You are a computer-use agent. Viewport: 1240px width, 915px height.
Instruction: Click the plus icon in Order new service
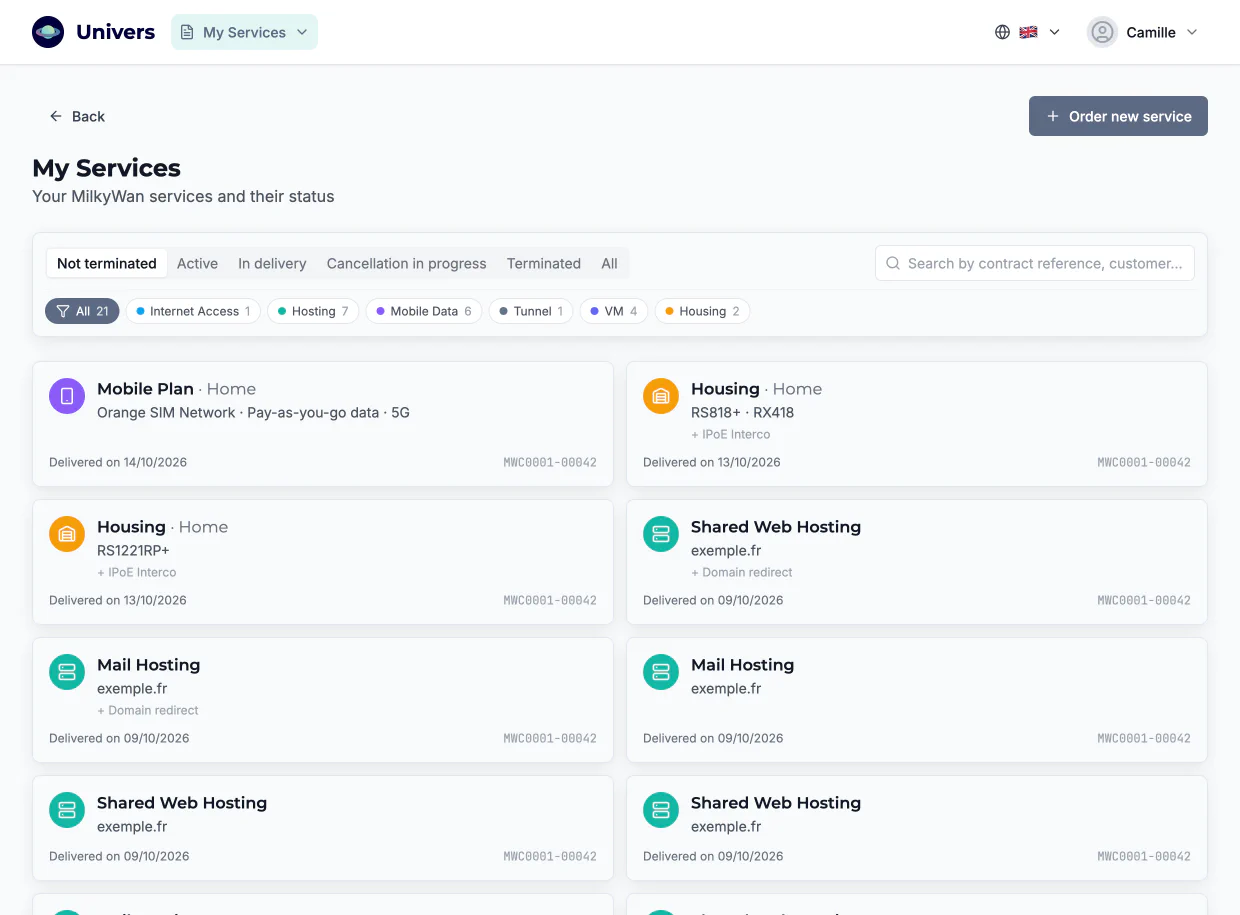(x=1053, y=116)
